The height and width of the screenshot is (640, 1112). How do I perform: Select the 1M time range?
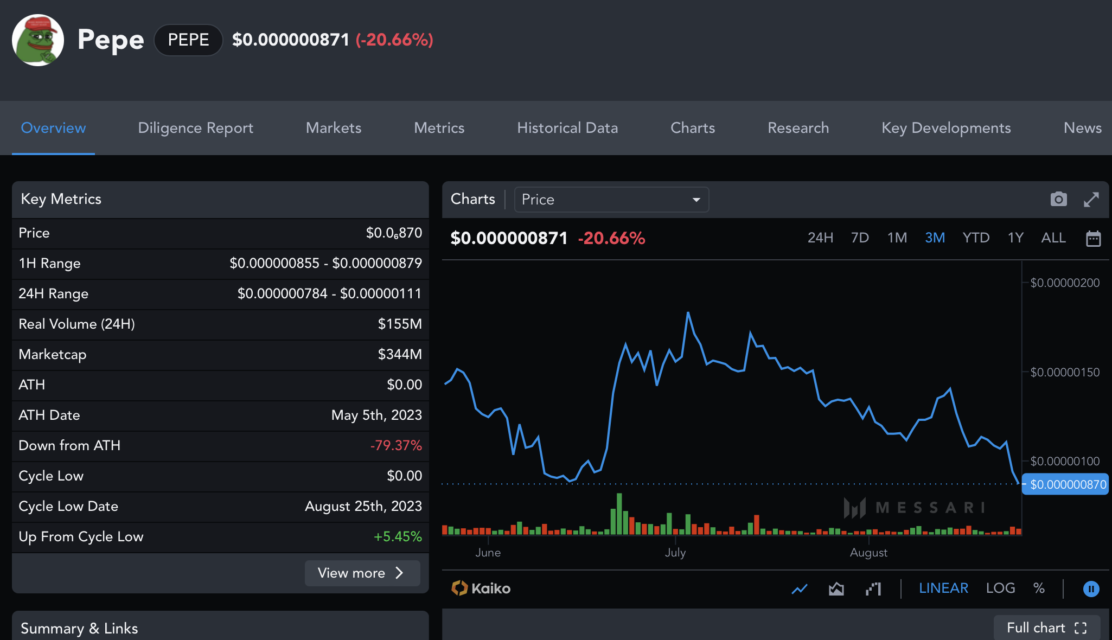pos(896,238)
